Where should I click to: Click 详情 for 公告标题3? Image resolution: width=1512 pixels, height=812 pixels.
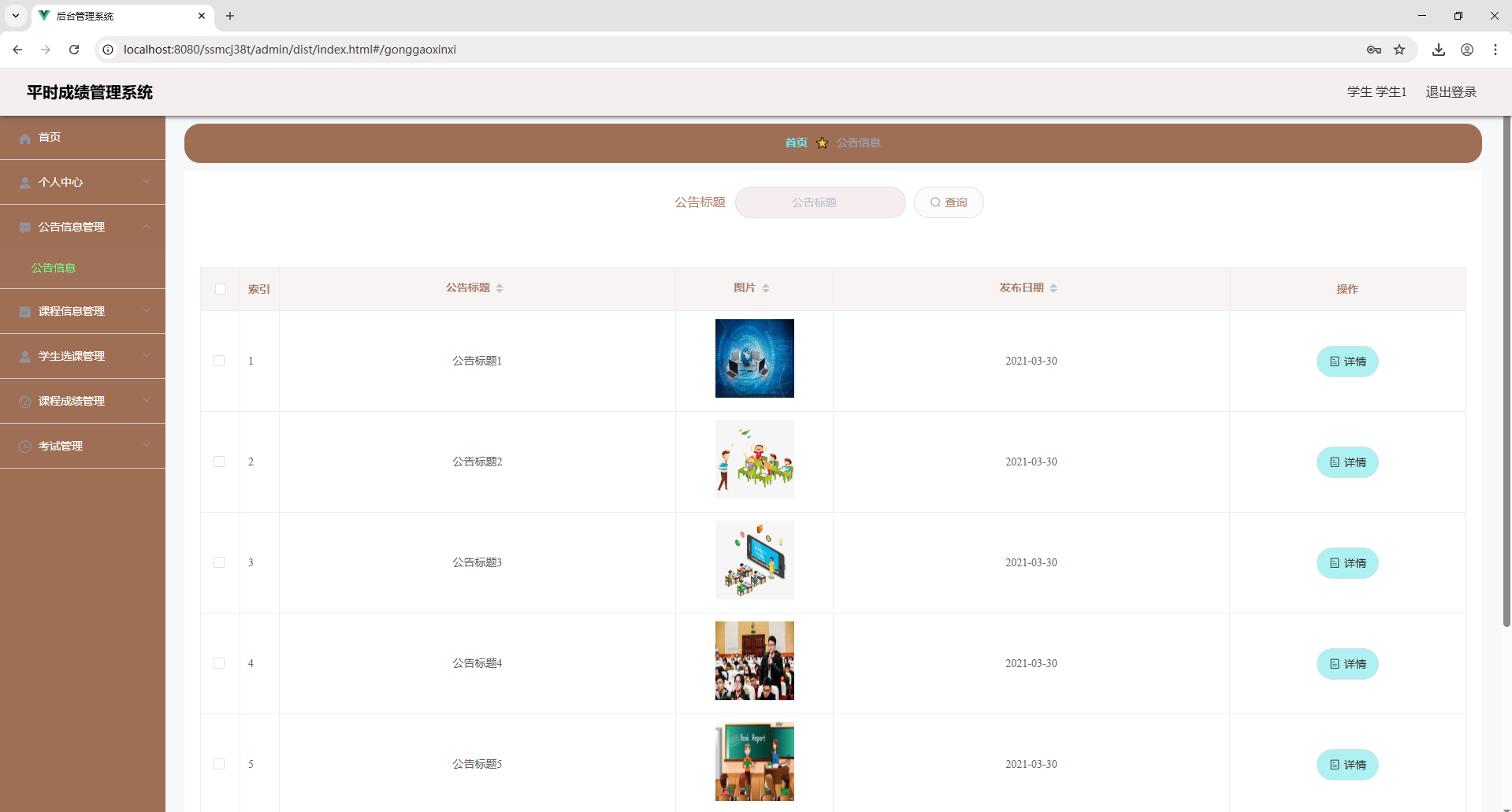1347,563
